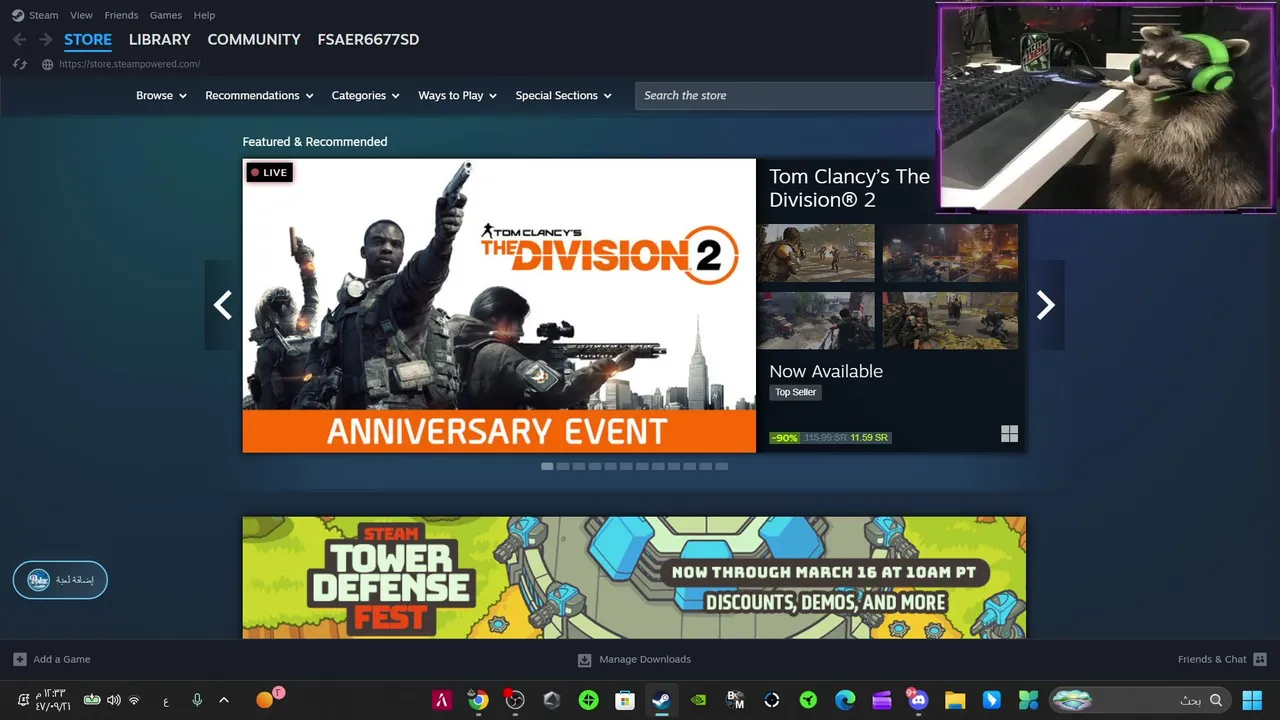This screenshot has height=720, width=1280.
Task: Open Google Chrome from the taskbar
Action: point(478,700)
